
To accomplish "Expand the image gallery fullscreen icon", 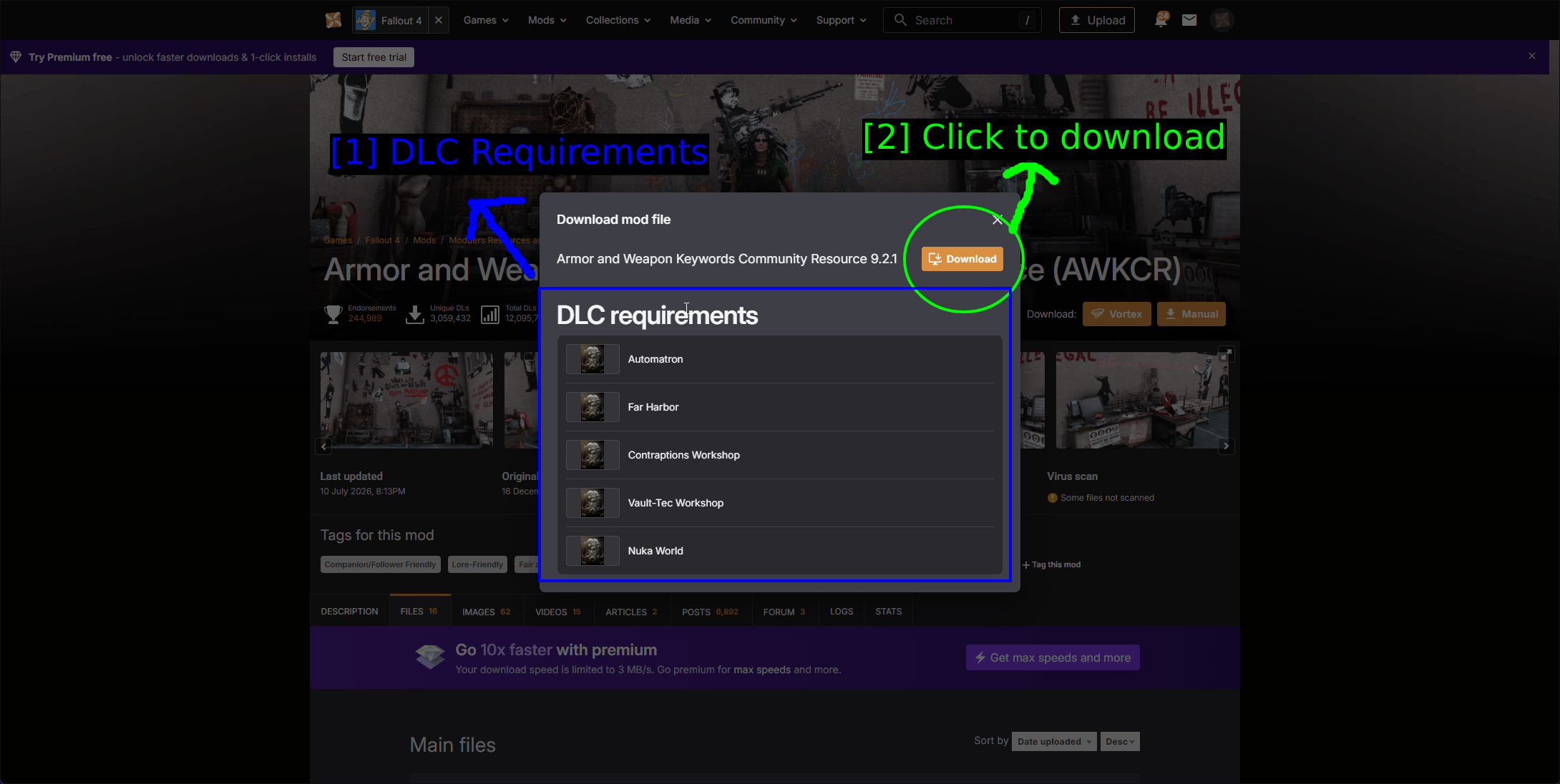I will [x=1226, y=354].
